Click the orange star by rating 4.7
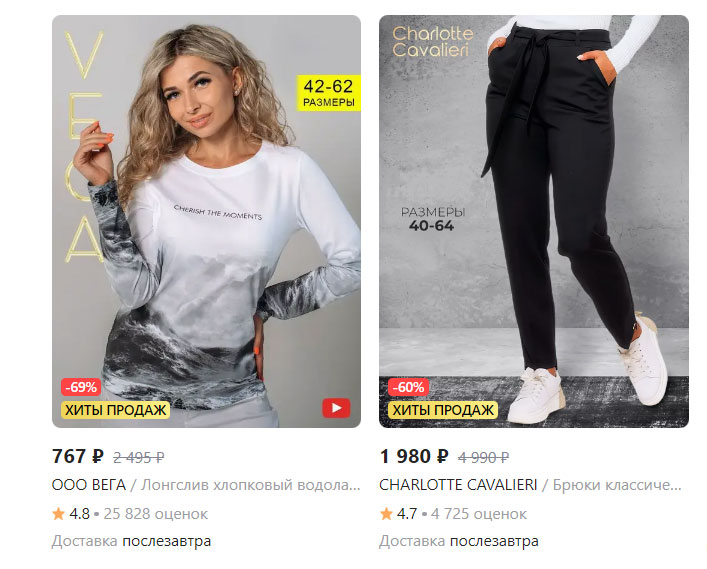Screen dimensions: 707x569 (386, 514)
